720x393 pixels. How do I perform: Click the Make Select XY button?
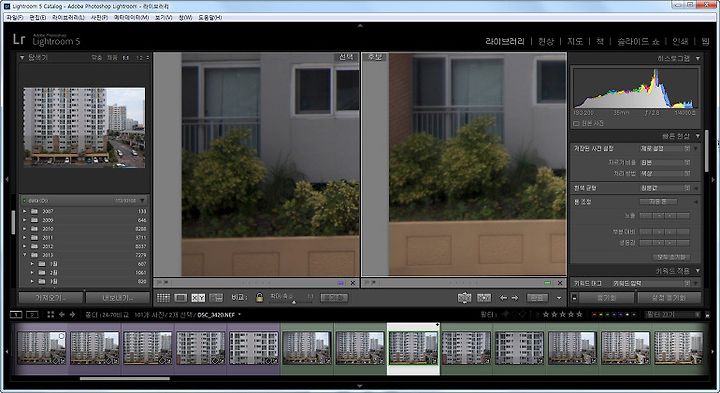[484, 298]
